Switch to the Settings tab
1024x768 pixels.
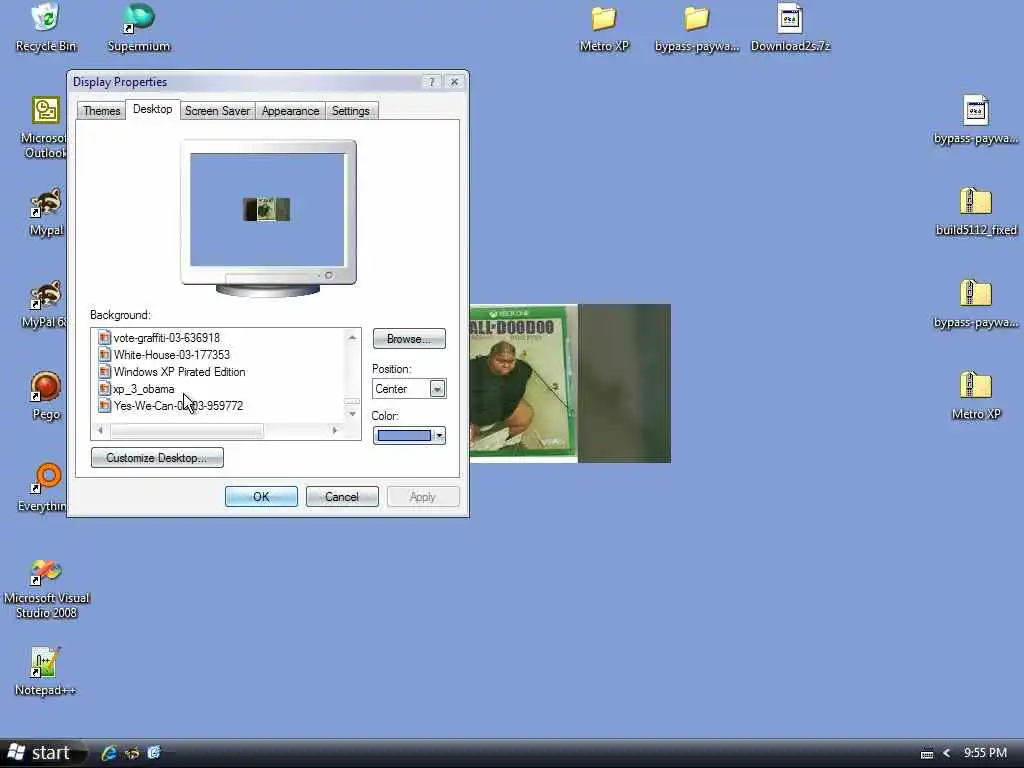coord(351,111)
